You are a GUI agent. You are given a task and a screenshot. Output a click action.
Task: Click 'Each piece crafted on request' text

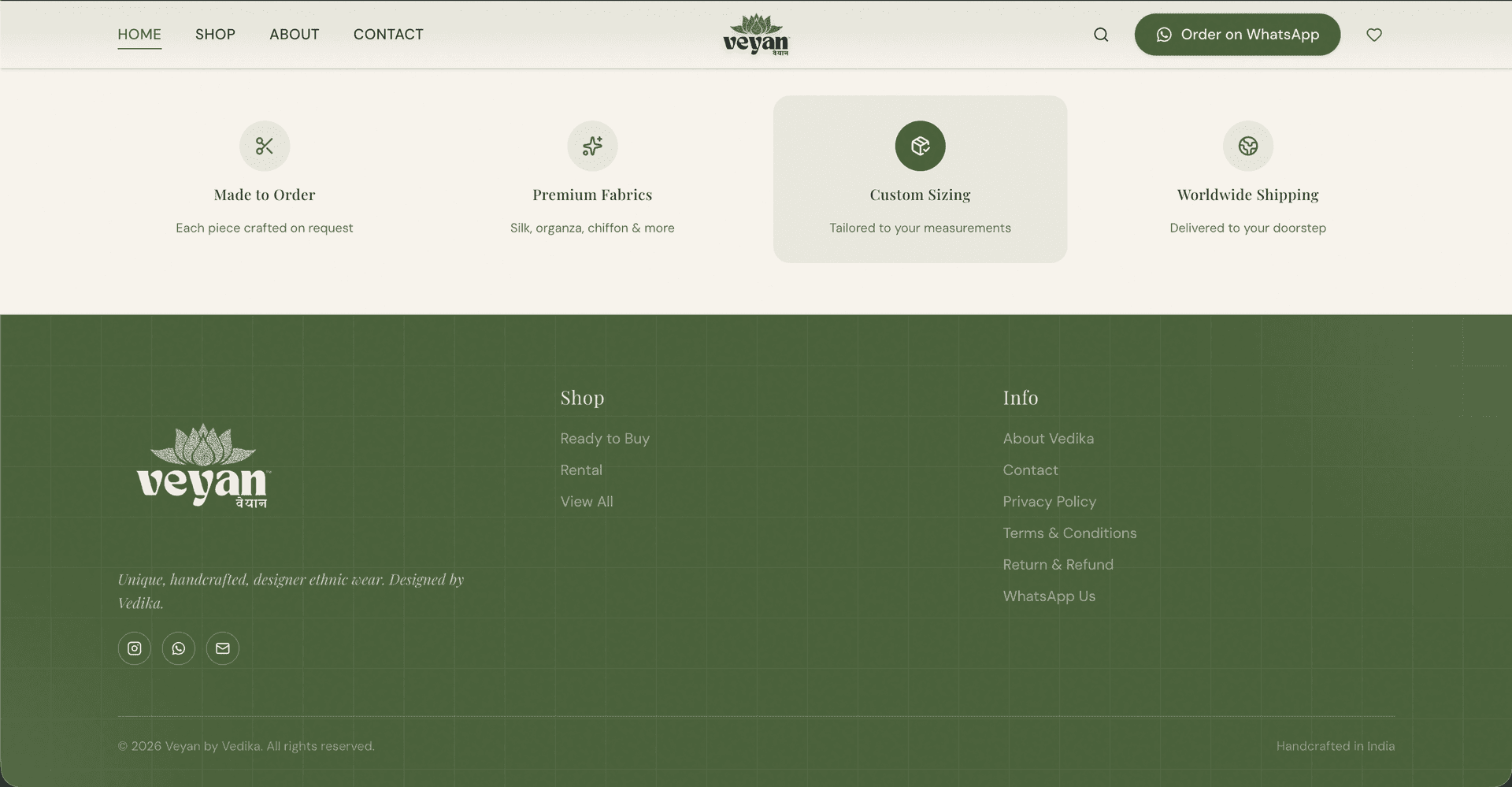[x=265, y=228]
